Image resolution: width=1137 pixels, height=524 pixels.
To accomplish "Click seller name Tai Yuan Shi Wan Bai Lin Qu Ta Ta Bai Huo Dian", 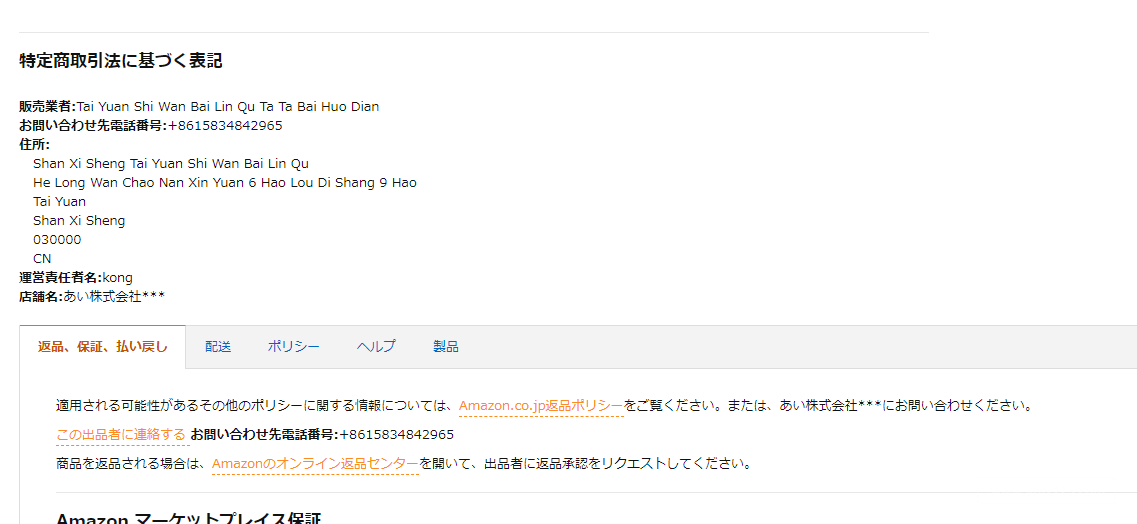I will (x=228, y=107).
